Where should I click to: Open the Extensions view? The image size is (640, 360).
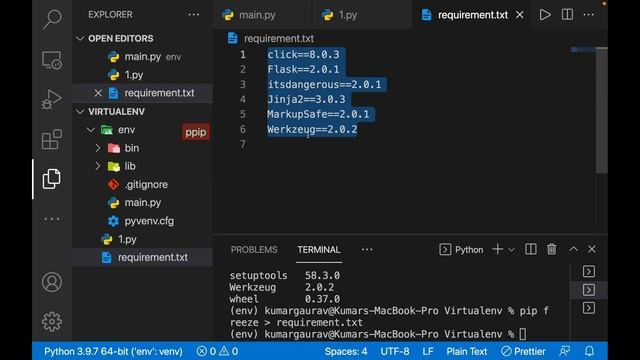[x=52, y=140]
